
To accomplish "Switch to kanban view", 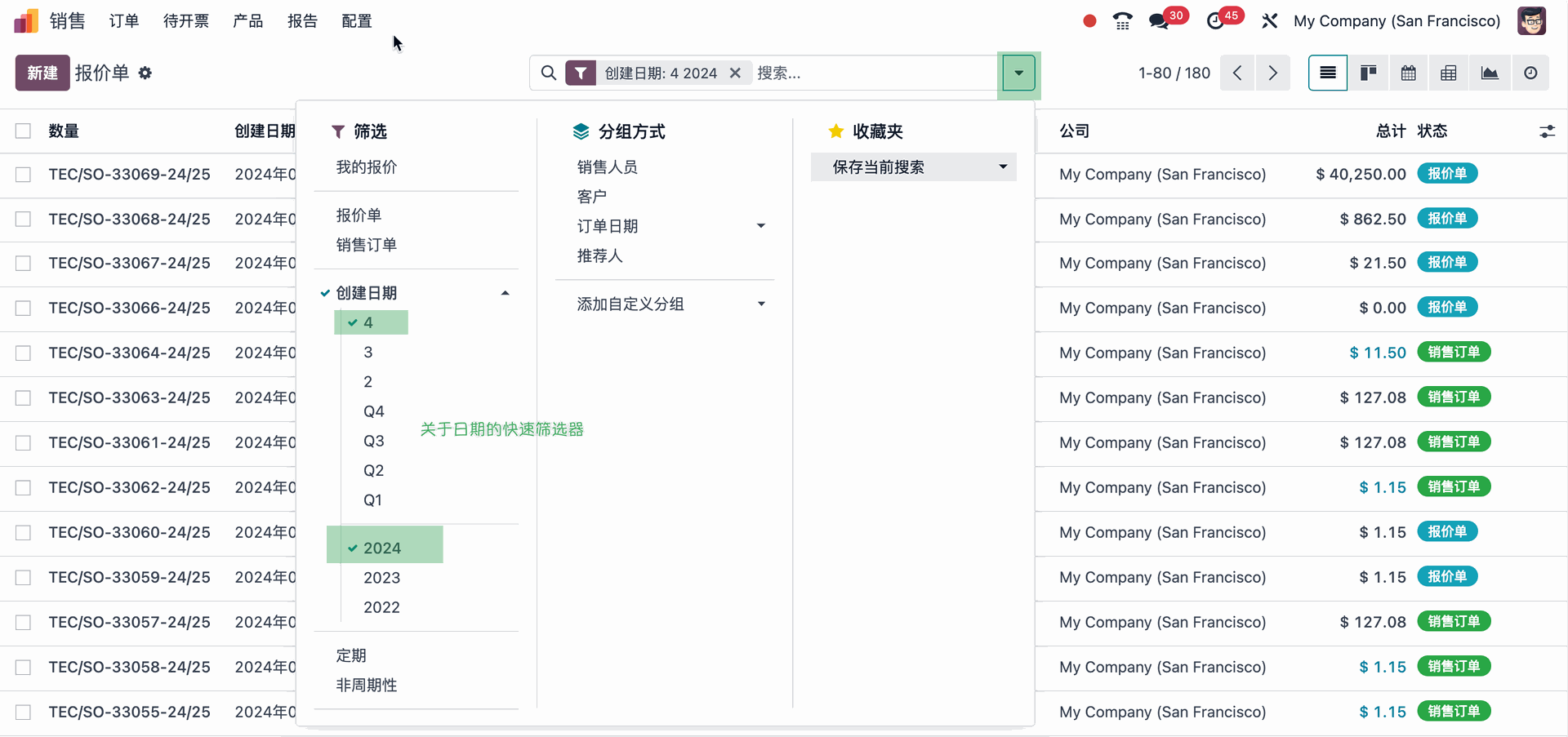I will [x=1368, y=73].
